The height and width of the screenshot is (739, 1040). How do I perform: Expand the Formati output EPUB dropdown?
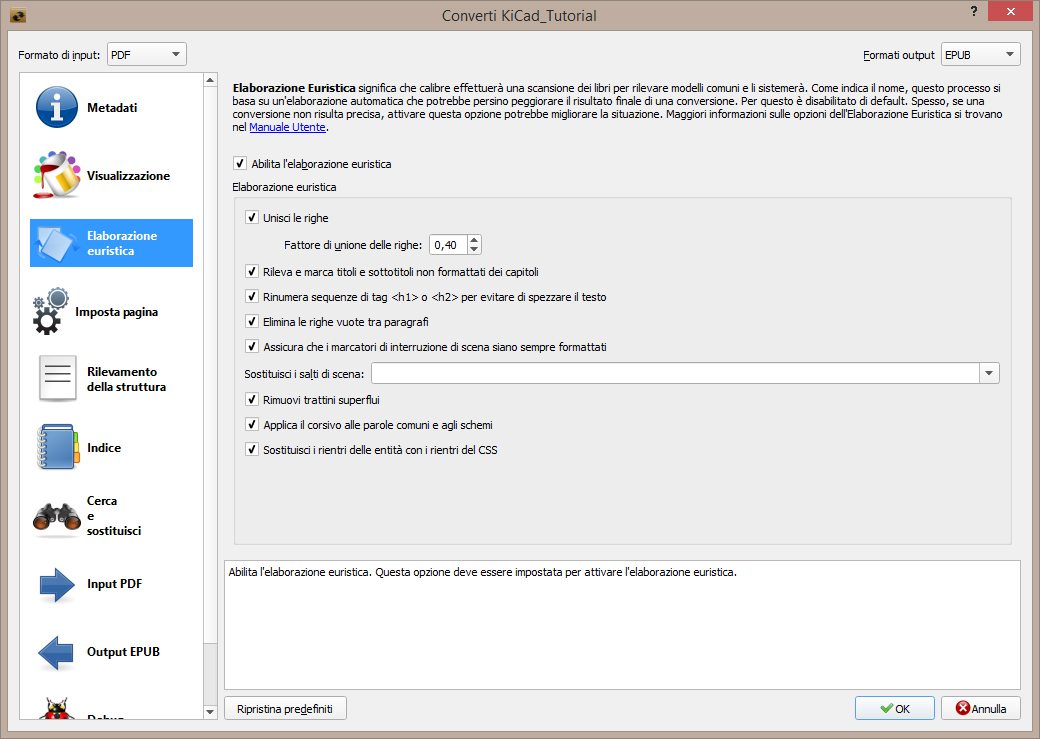point(980,54)
